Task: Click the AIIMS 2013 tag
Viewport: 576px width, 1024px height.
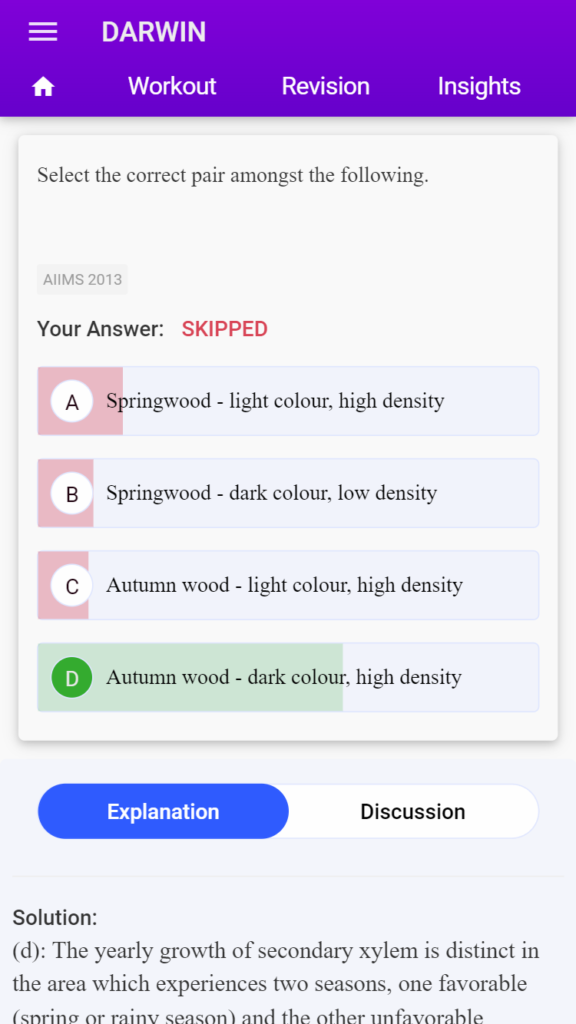Action: [82, 280]
